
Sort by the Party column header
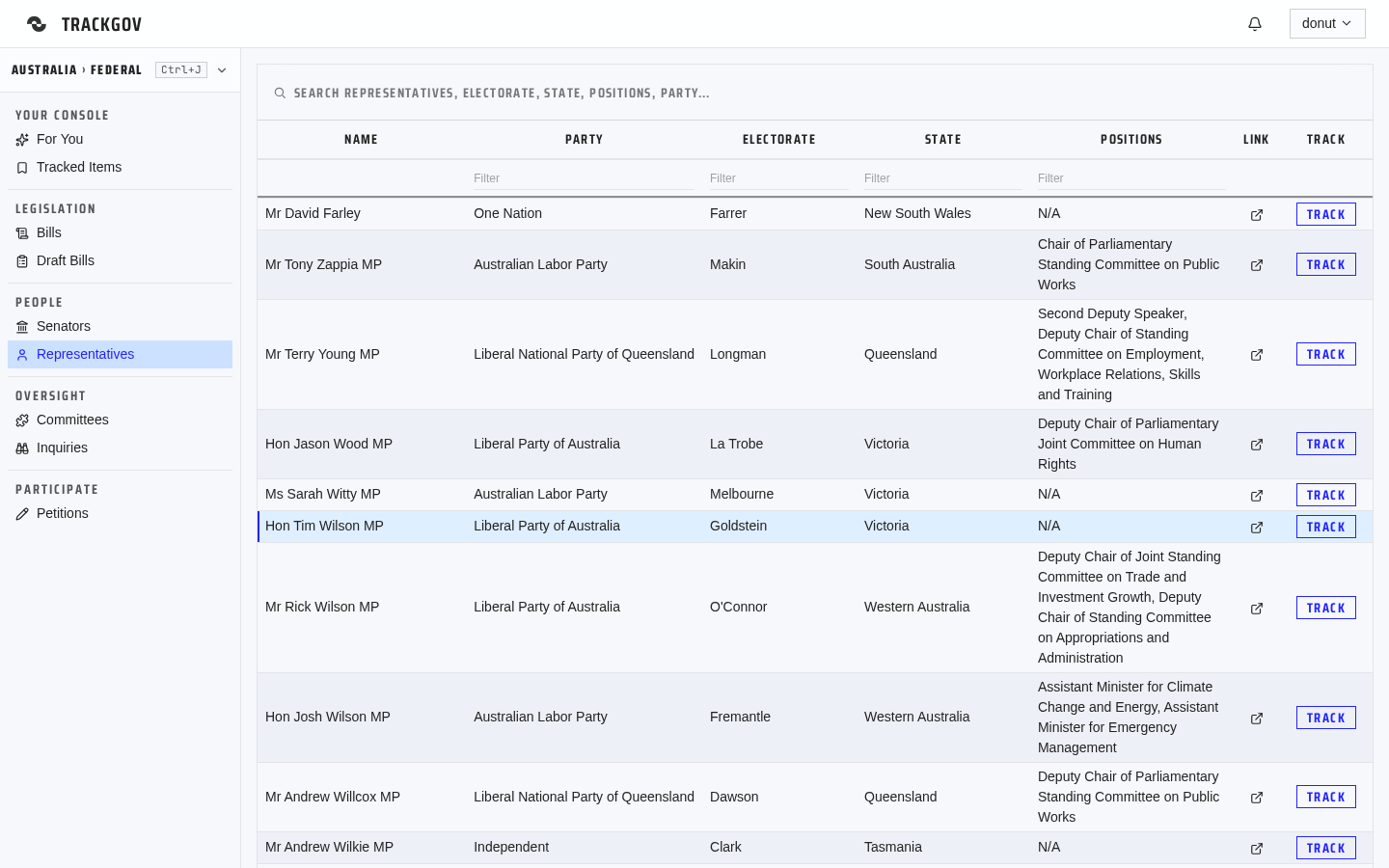click(x=584, y=140)
